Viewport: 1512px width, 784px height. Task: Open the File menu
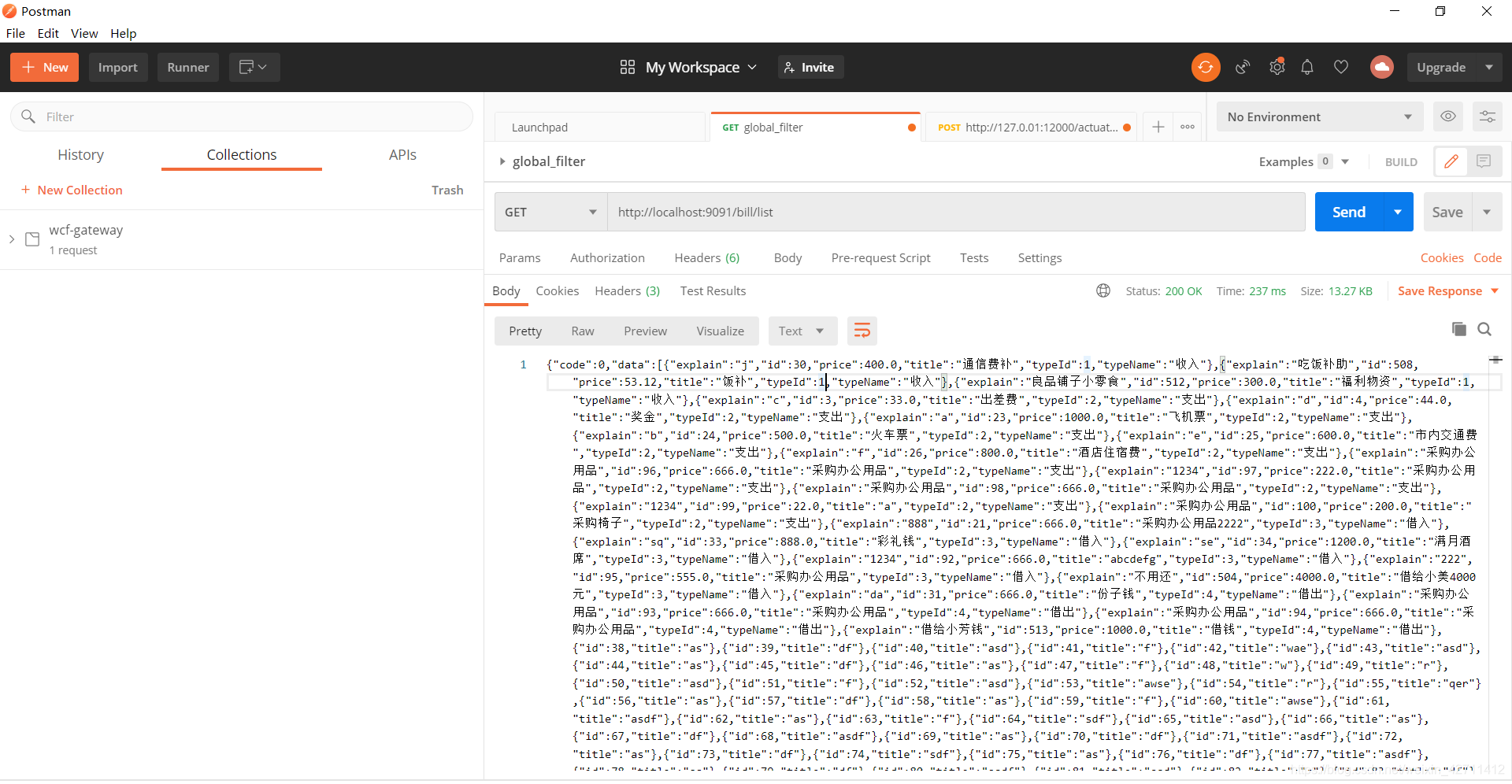[16, 33]
